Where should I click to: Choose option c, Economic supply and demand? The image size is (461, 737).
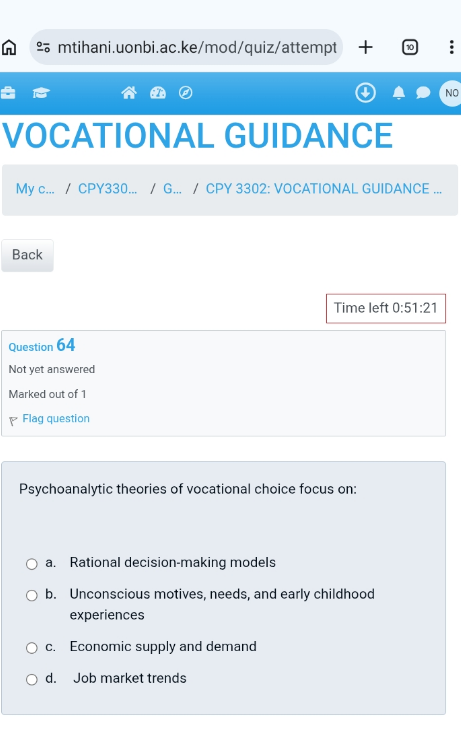pyautogui.click(x=31, y=648)
